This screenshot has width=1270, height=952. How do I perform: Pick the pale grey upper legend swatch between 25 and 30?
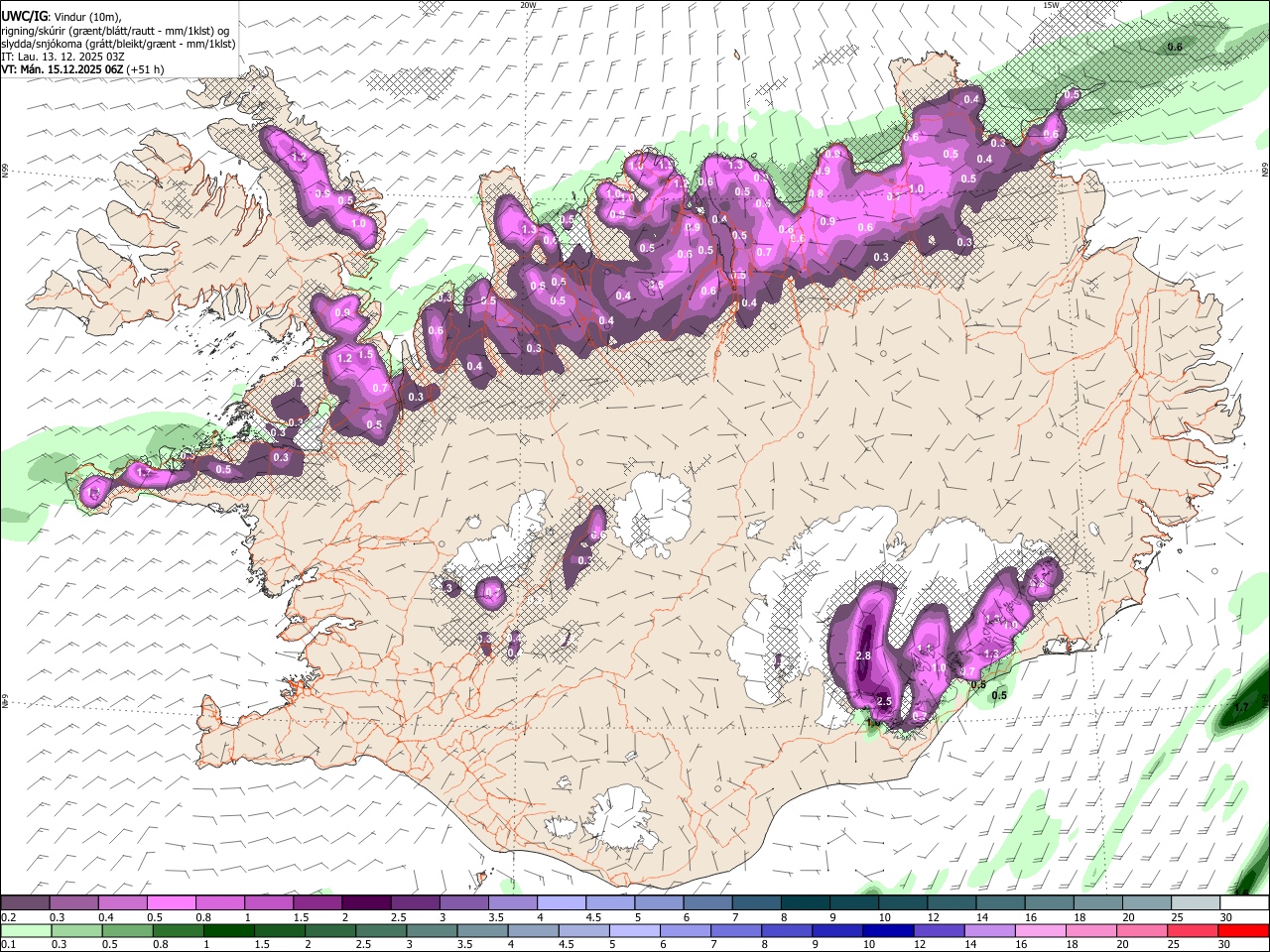(1195, 902)
